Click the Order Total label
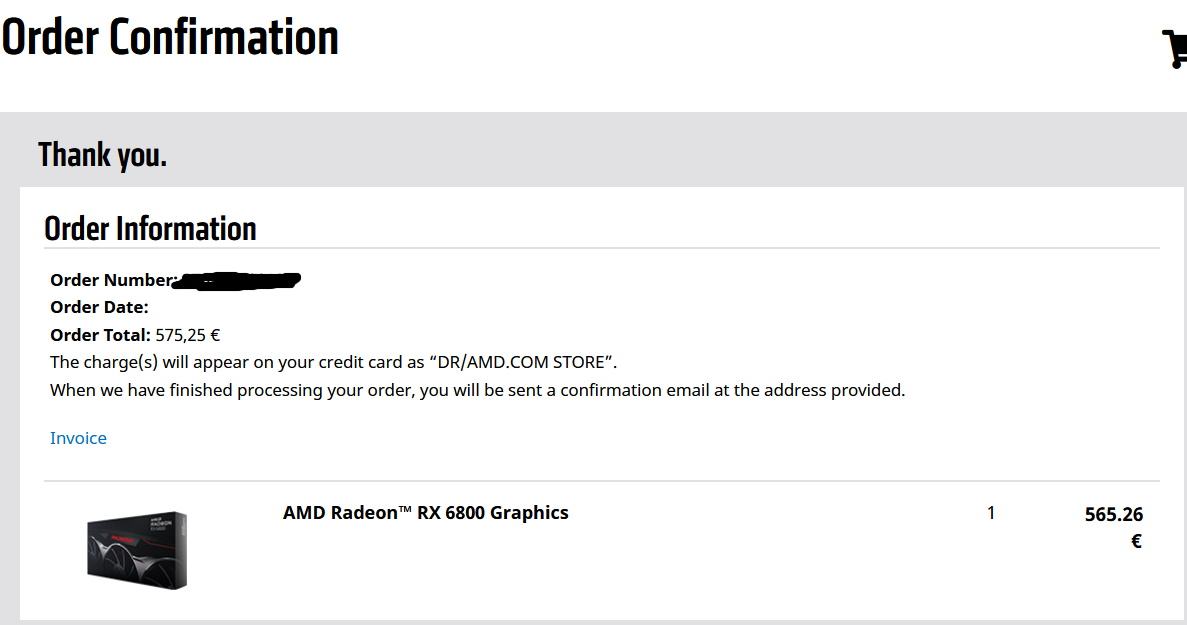Image resolution: width=1187 pixels, height=625 pixels. pos(100,335)
